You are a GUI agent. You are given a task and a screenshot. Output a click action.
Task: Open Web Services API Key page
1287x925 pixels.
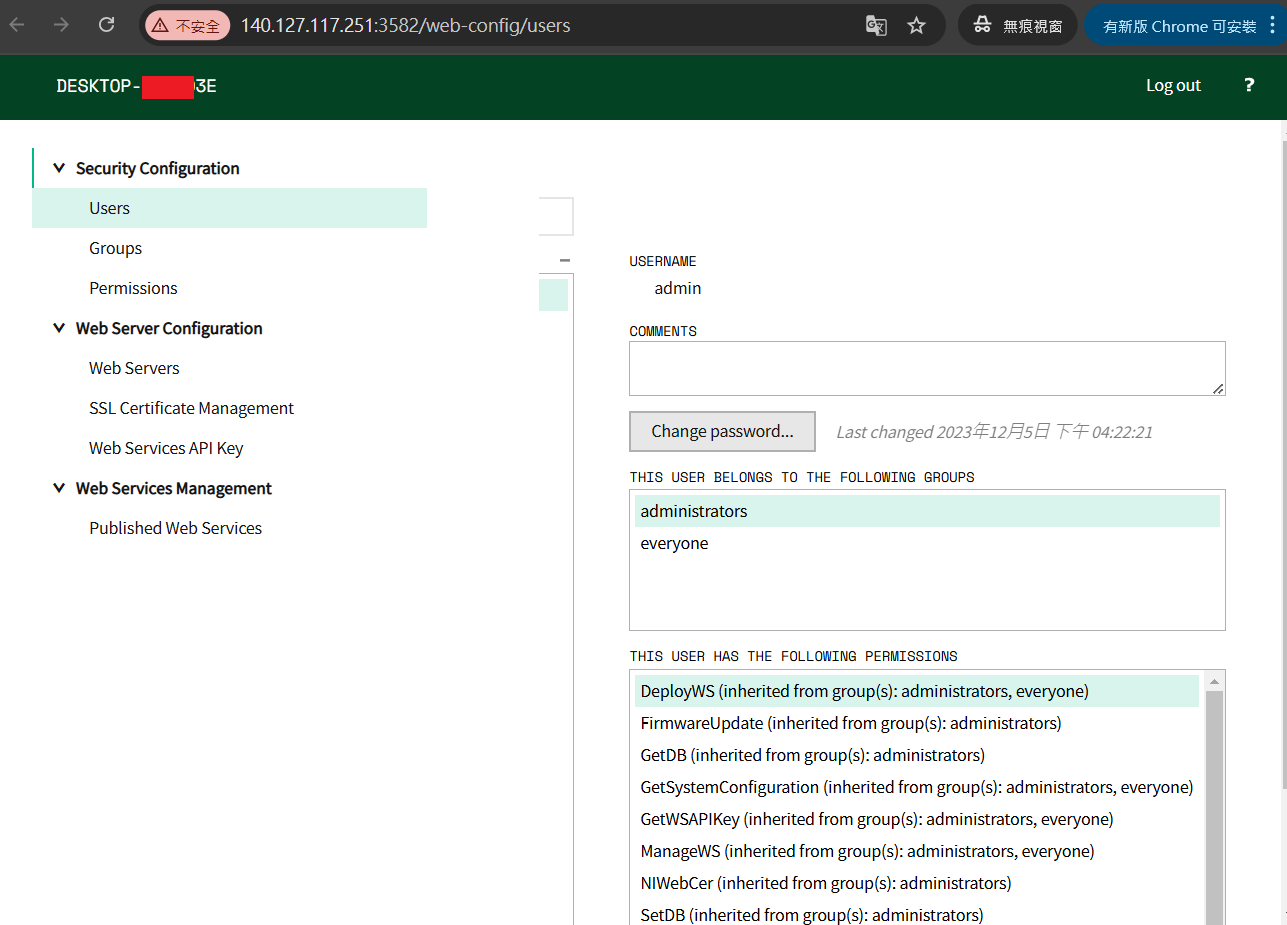(x=166, y=448)
